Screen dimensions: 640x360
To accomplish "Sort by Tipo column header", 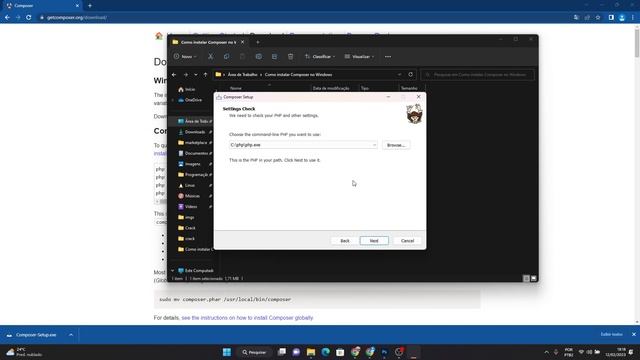I will 365,88.
